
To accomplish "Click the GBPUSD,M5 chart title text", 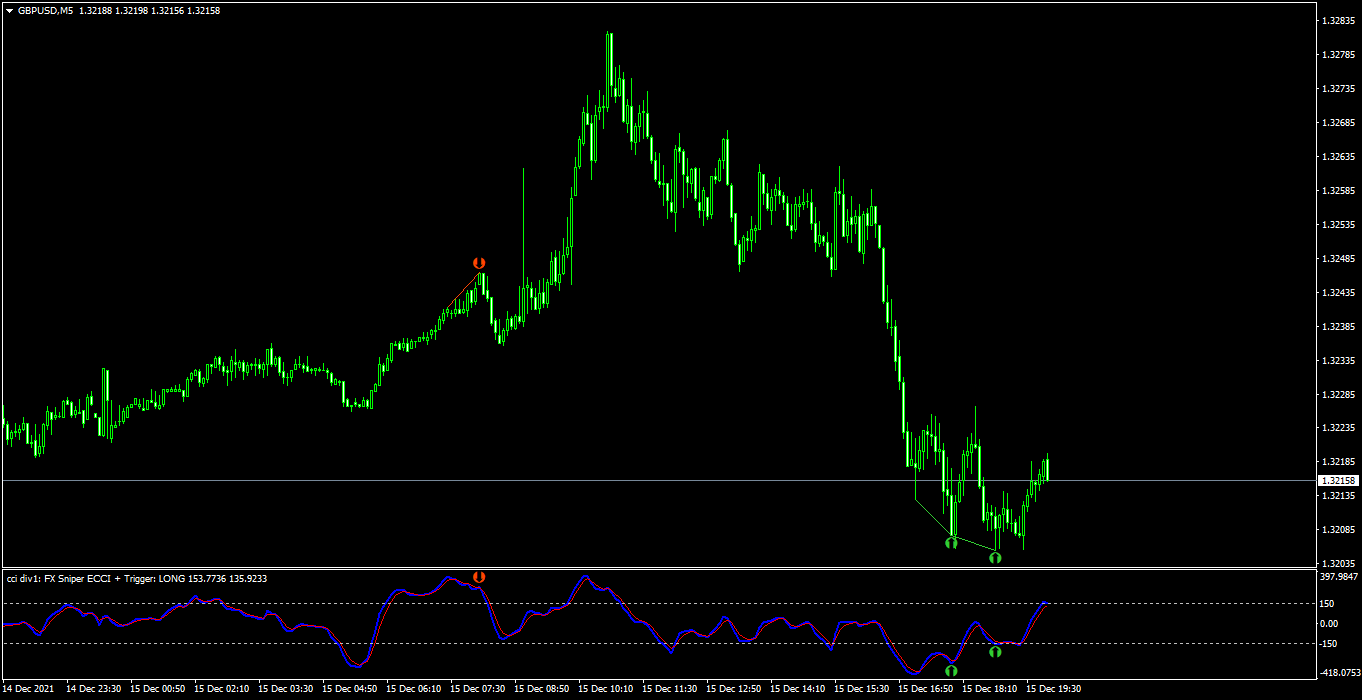I will pyautogui.click(x=46, y=10).
